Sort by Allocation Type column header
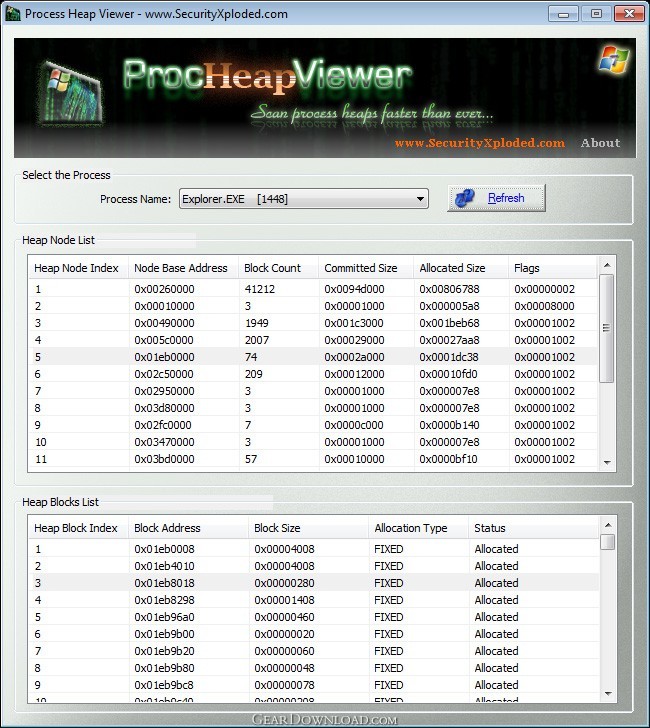 point(419,528)
